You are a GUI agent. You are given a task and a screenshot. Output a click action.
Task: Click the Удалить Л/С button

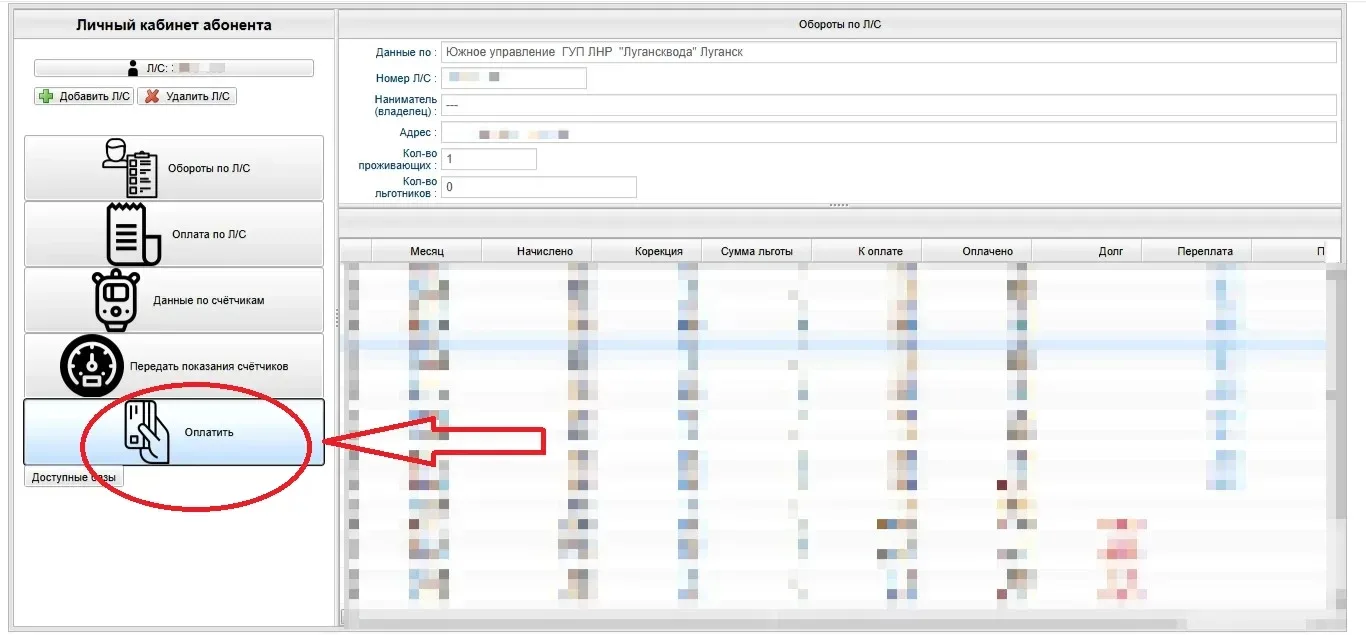pyautogui.click(x=187, y=96)
